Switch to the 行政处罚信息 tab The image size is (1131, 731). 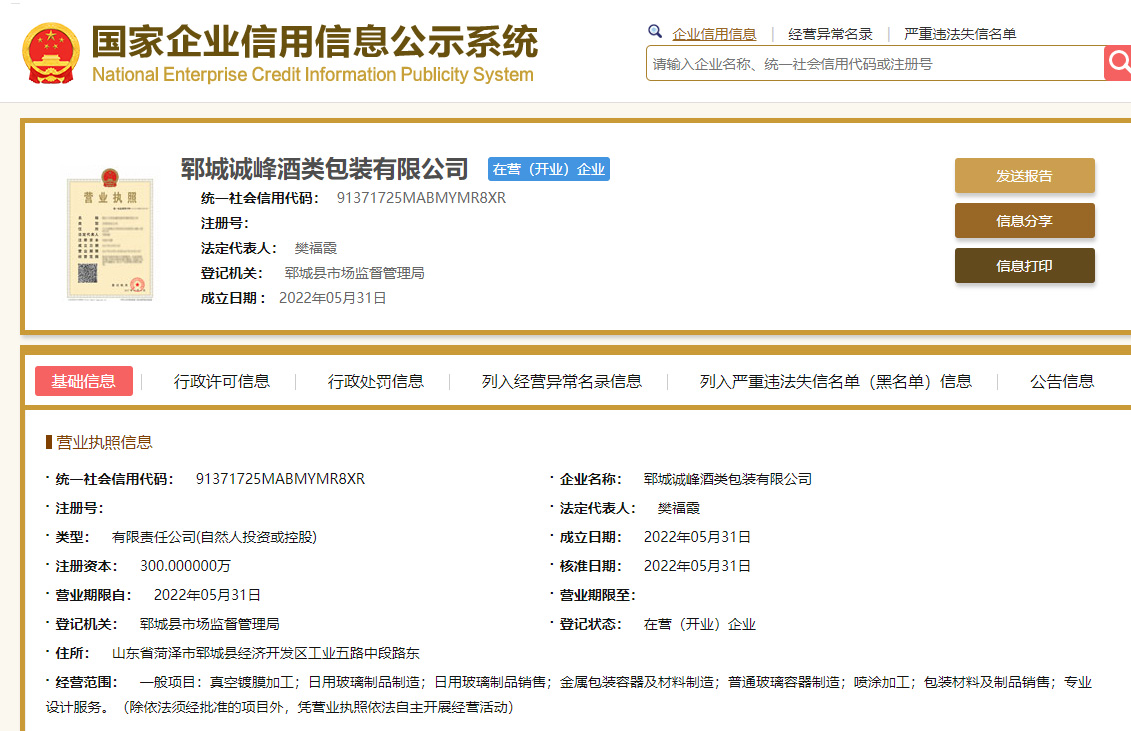[x=376, y=381]
